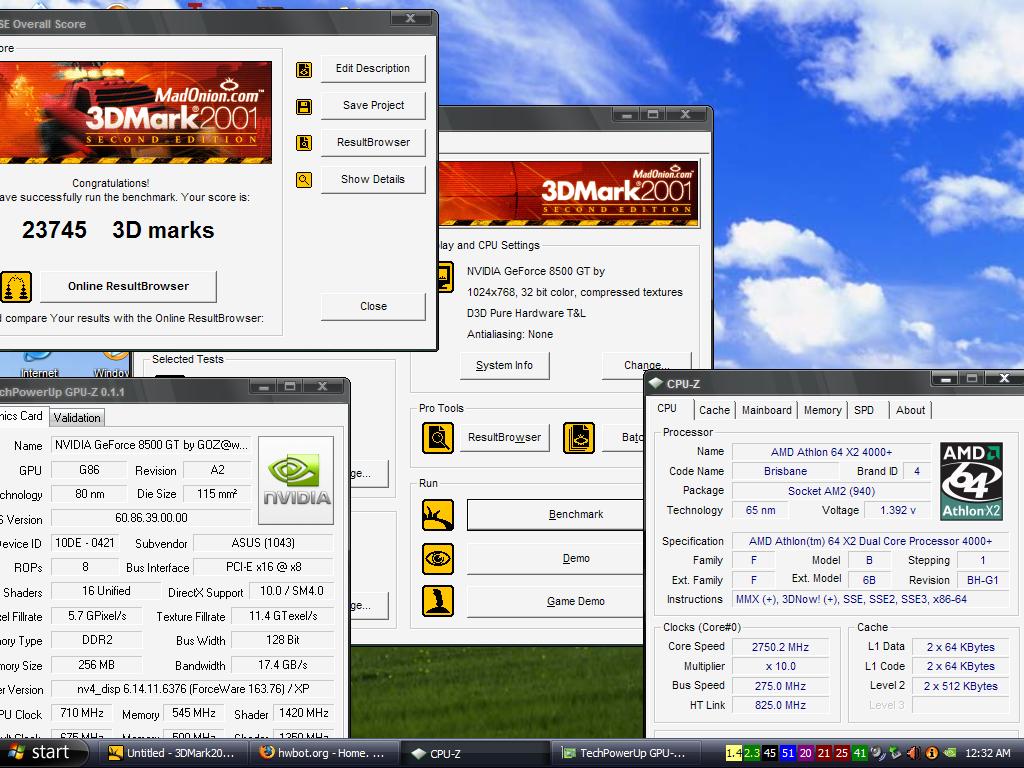Click the Batch run icon in Pro Tools
The width and height of the screenshot is (1024, 768).
[x=579, y=438]
